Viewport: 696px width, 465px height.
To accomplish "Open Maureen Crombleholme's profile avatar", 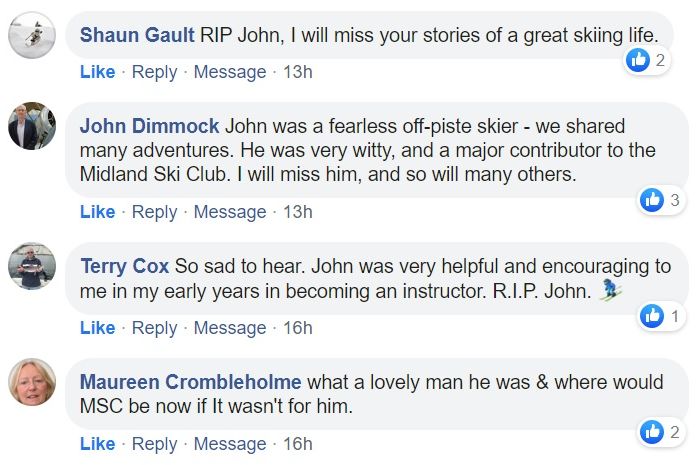I will click(x=32, y=382).
